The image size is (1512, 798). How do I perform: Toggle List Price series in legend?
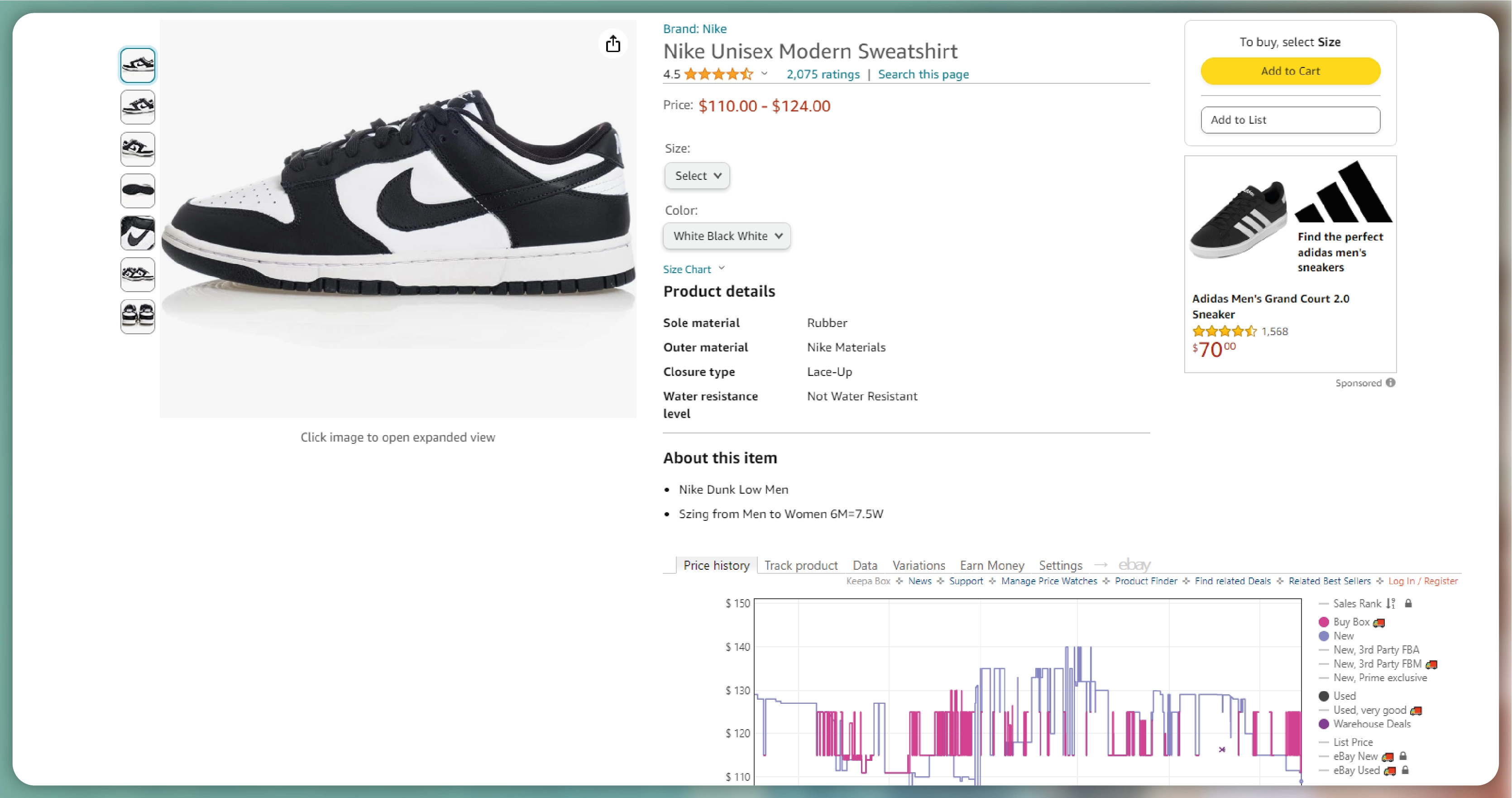pos(1345,742)
